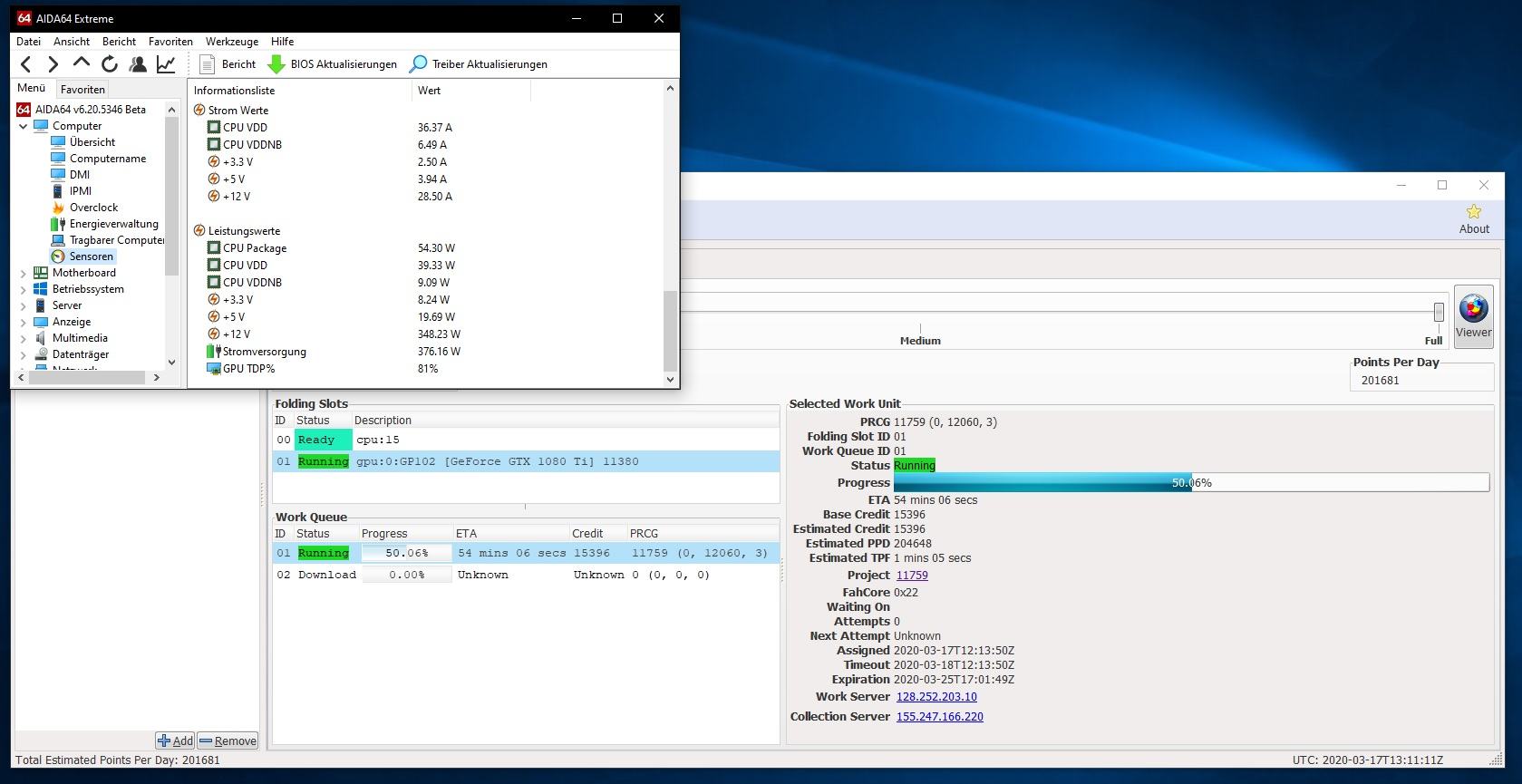This screenshot has height=784, width=1522.
Task: Open Viewer in Folding@home
Action: [1473, 315]
